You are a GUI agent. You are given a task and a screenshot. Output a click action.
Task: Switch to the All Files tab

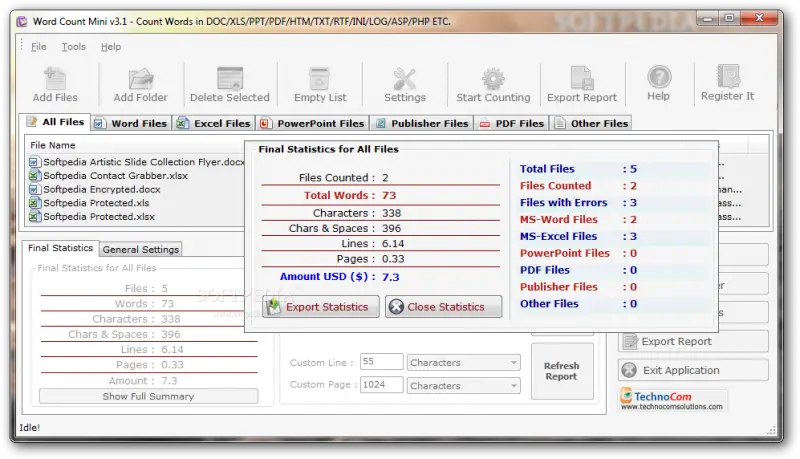[55, 122]
